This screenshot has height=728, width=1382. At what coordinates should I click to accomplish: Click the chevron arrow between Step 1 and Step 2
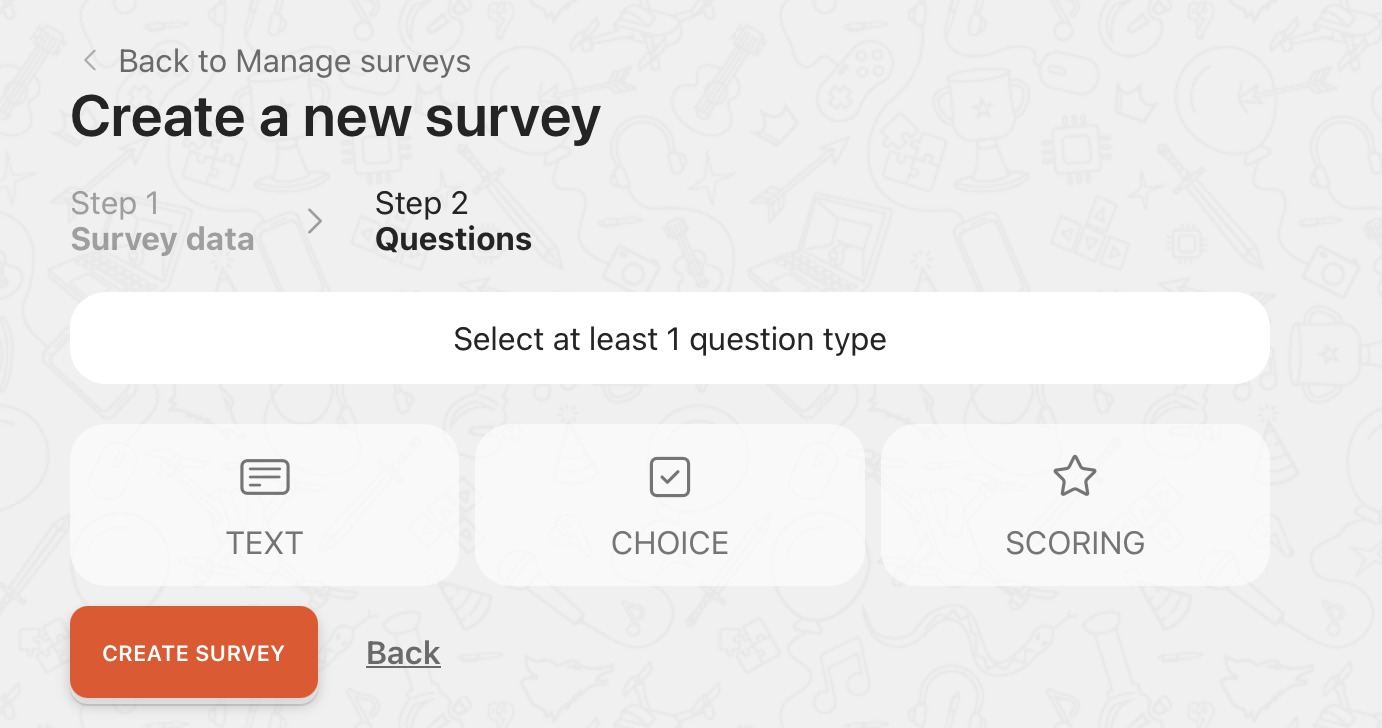(x=315, y=221)
